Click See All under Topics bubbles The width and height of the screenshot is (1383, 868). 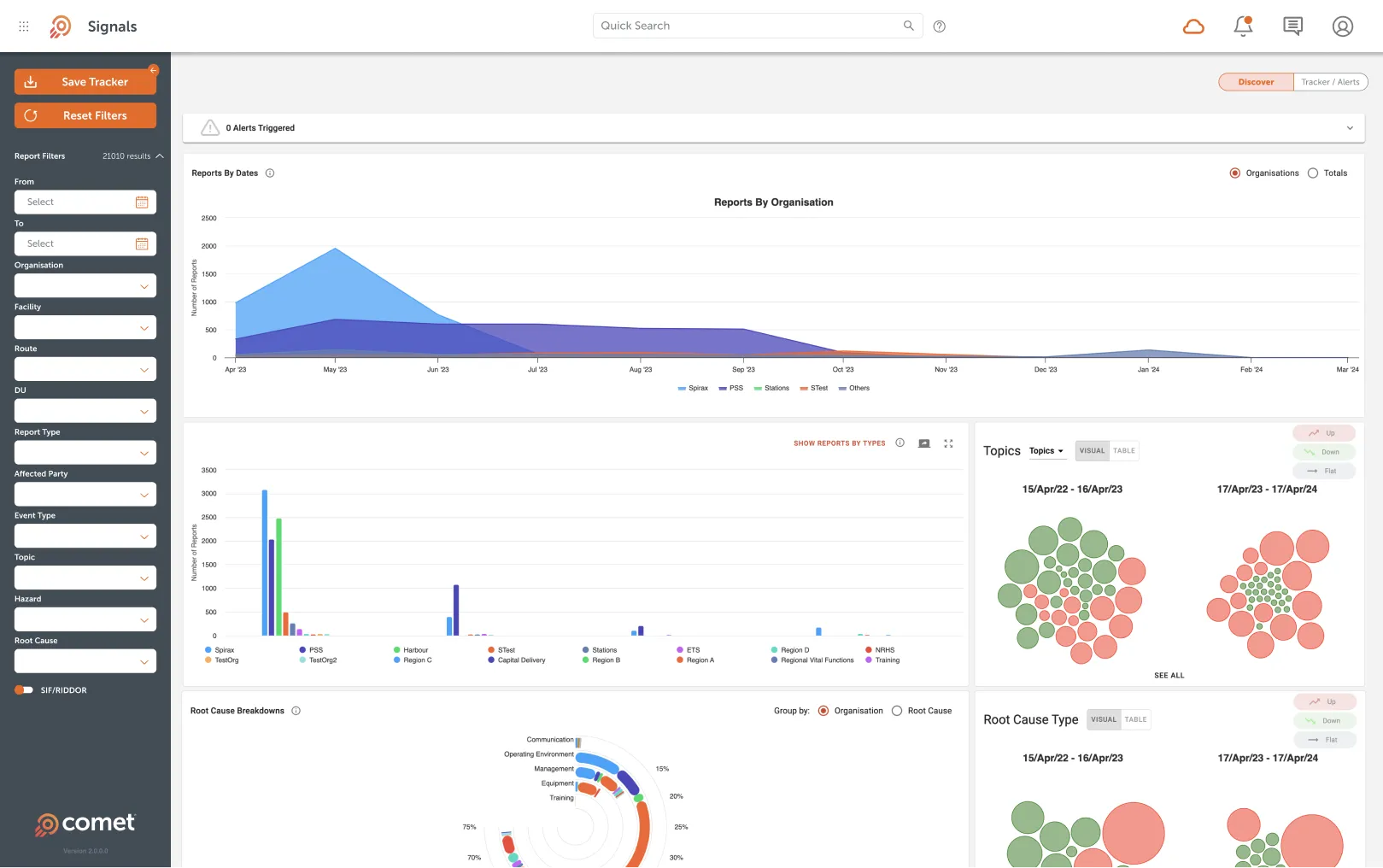point(1169,676)
